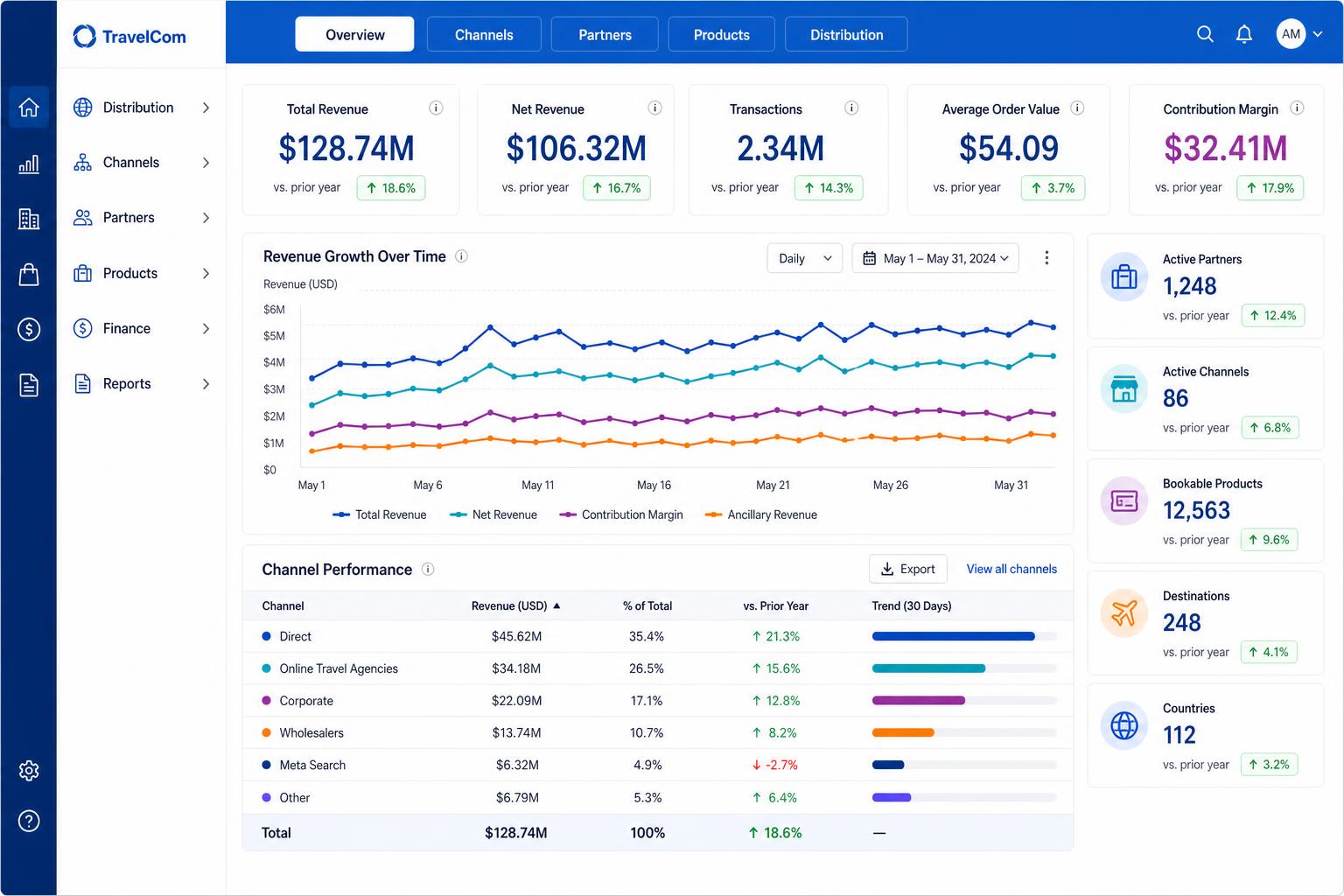
Task: Export channel performance data
Action: [908, 569]
